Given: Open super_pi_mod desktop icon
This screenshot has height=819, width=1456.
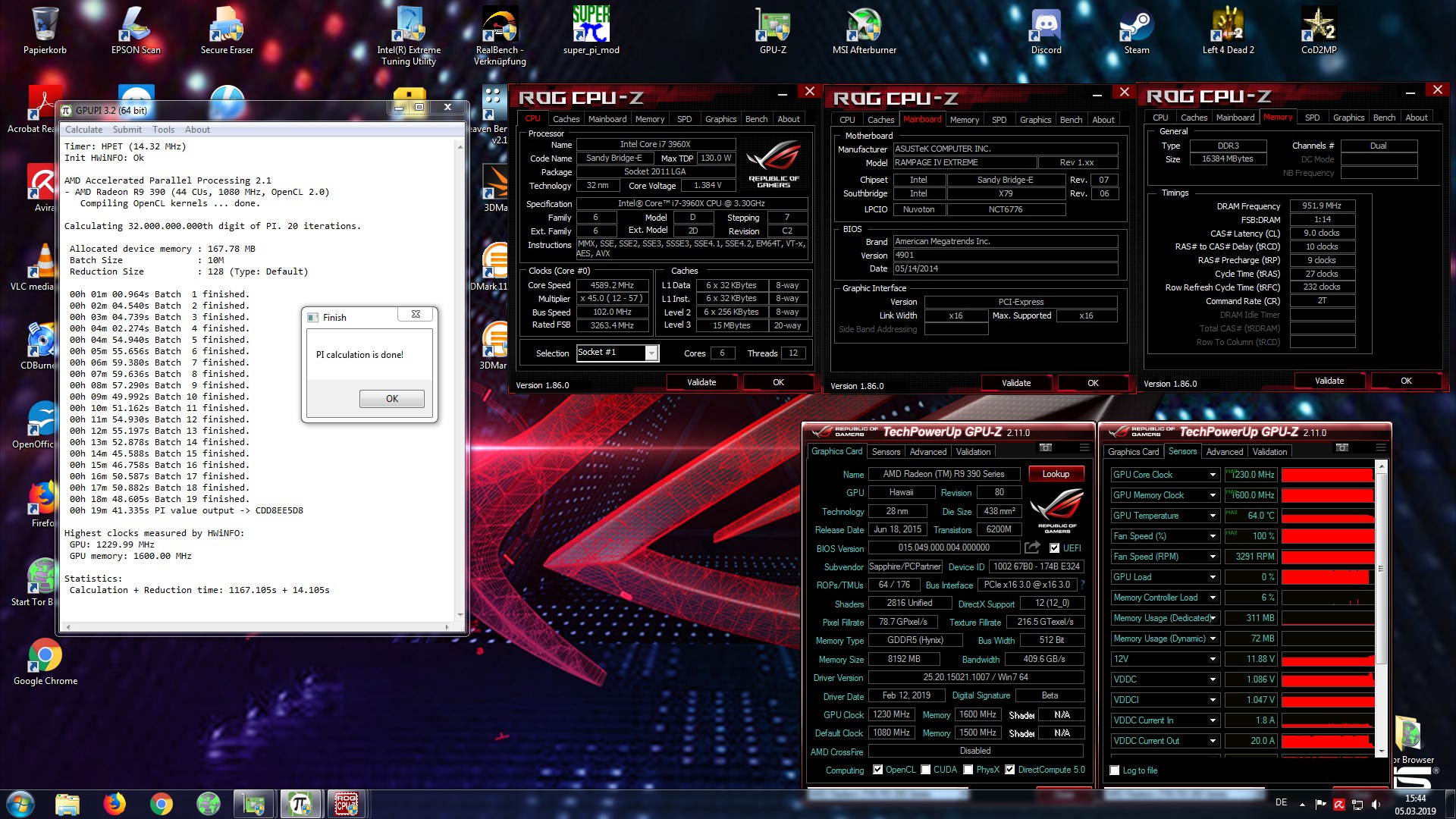Looking at the screenshot, I should [x=591, y=30].
